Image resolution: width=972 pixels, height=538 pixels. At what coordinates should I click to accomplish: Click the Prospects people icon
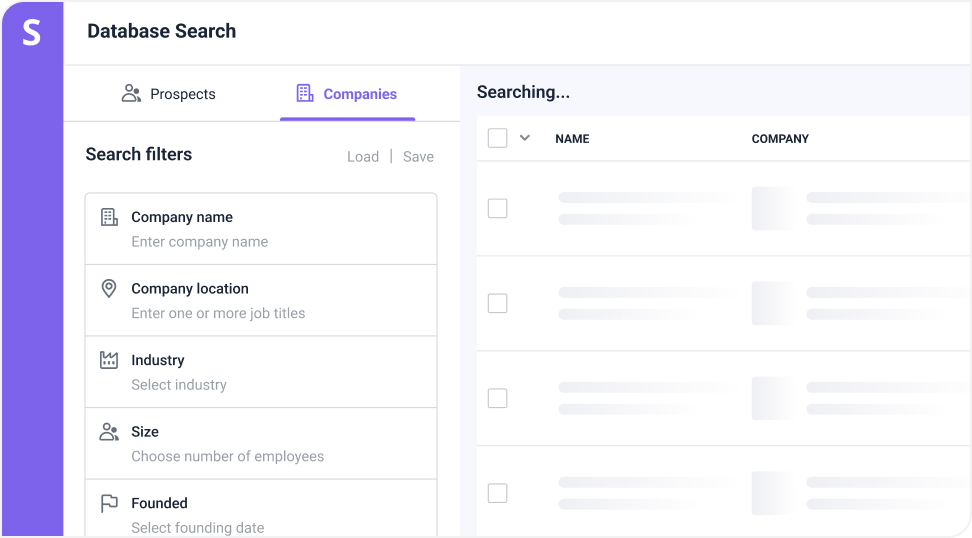coord(131,94)
